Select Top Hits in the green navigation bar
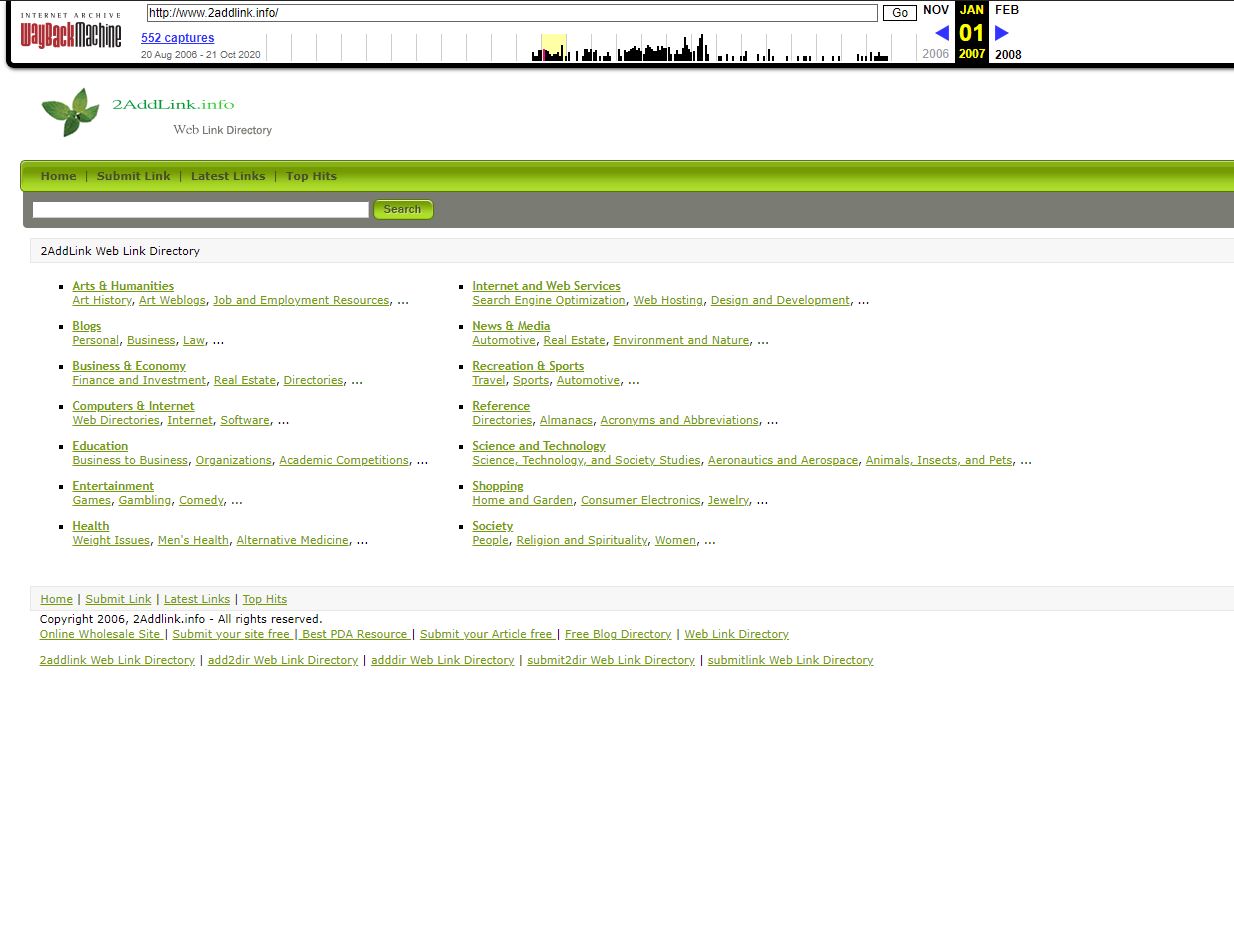This screenshot has width=1234, height=937. 311,176
